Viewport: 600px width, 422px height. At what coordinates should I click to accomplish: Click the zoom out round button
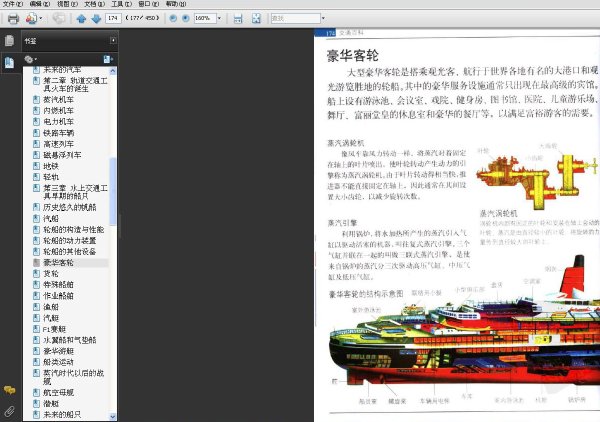[x=173, y=18]
